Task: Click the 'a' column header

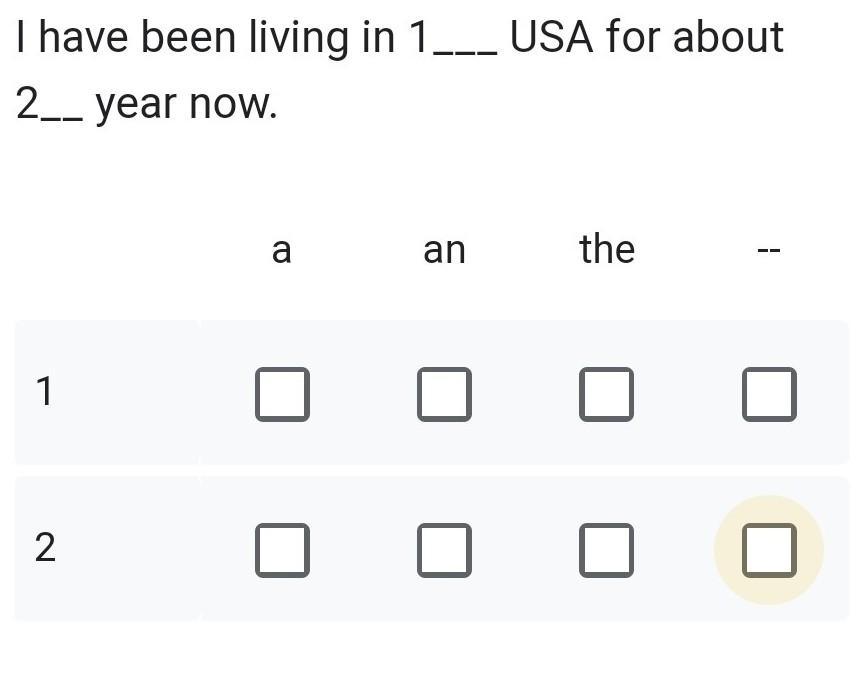Action: pos(282,249)
